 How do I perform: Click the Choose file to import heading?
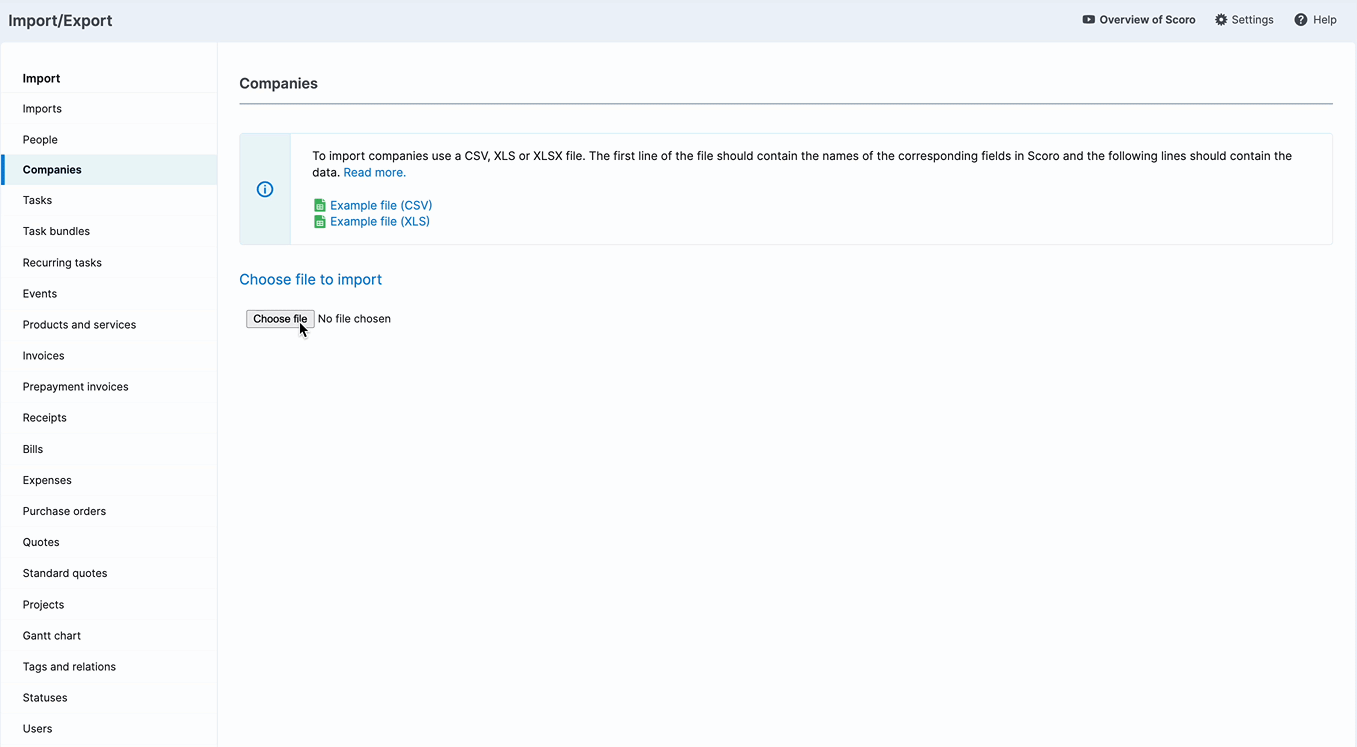tap(310, 280)
